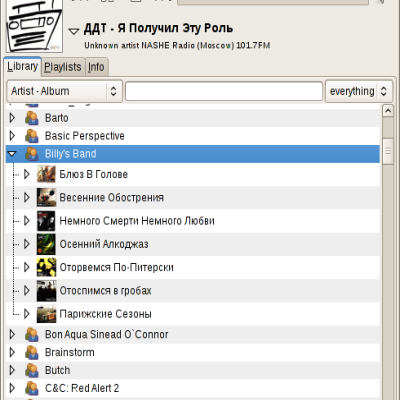The height and width of the screenshot is (400, 400).
Task: Click the Оторвемся По-Питерски album cover
Action: click(x=46, y=267)
